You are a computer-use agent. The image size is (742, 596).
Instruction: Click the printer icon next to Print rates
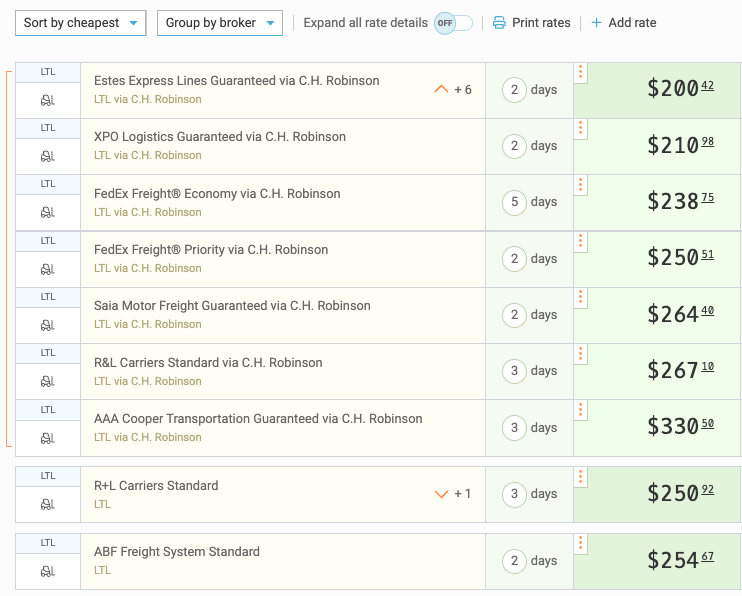pyautogui.click(x=499, y=23)
